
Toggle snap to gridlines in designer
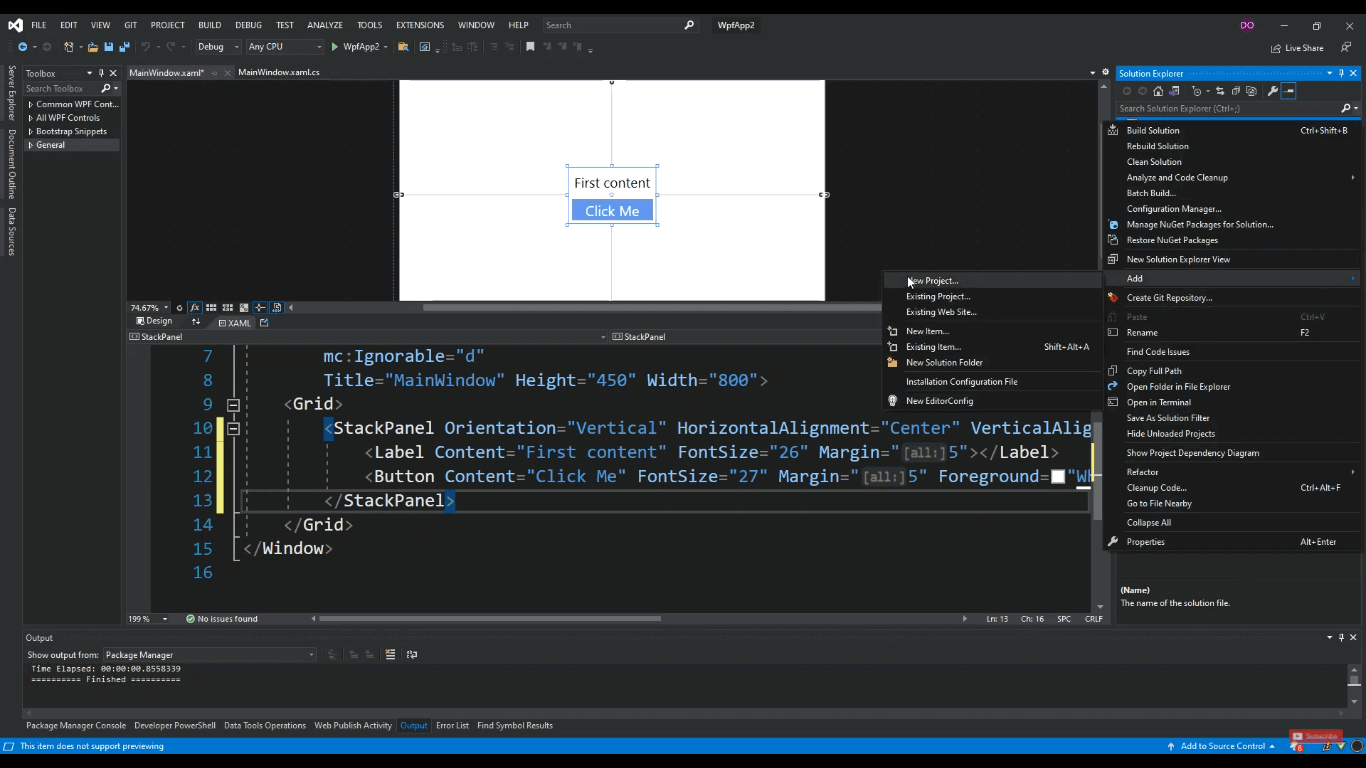(228, 307)
